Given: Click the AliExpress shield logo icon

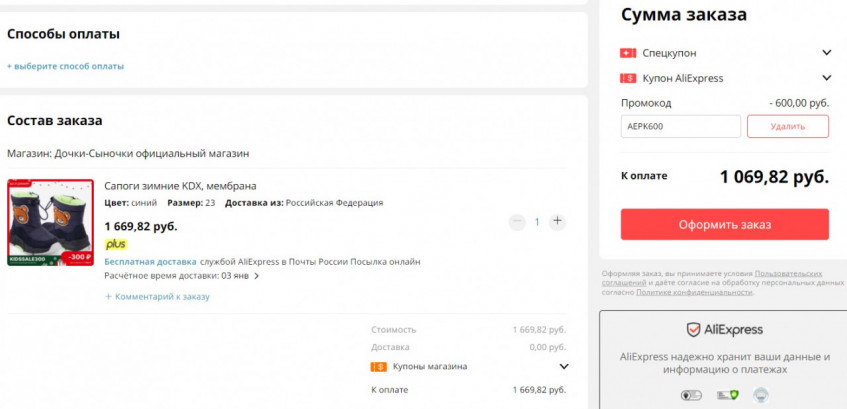Looking at the screenshot, I should (x=693, y=330).
